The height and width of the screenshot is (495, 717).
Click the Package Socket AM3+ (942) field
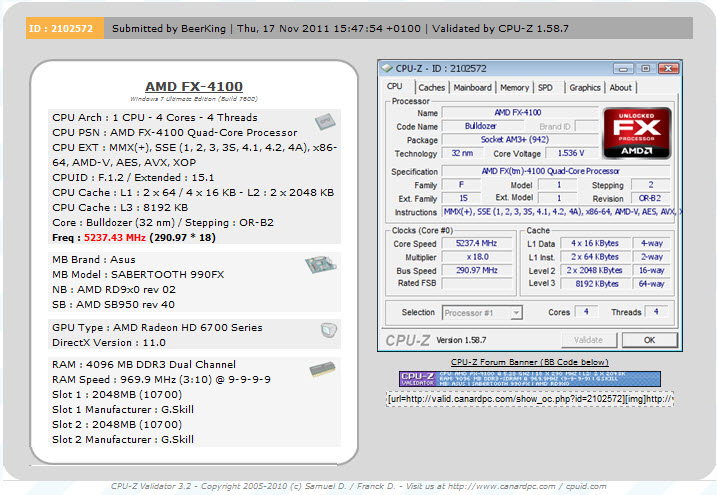coord(519,139)
